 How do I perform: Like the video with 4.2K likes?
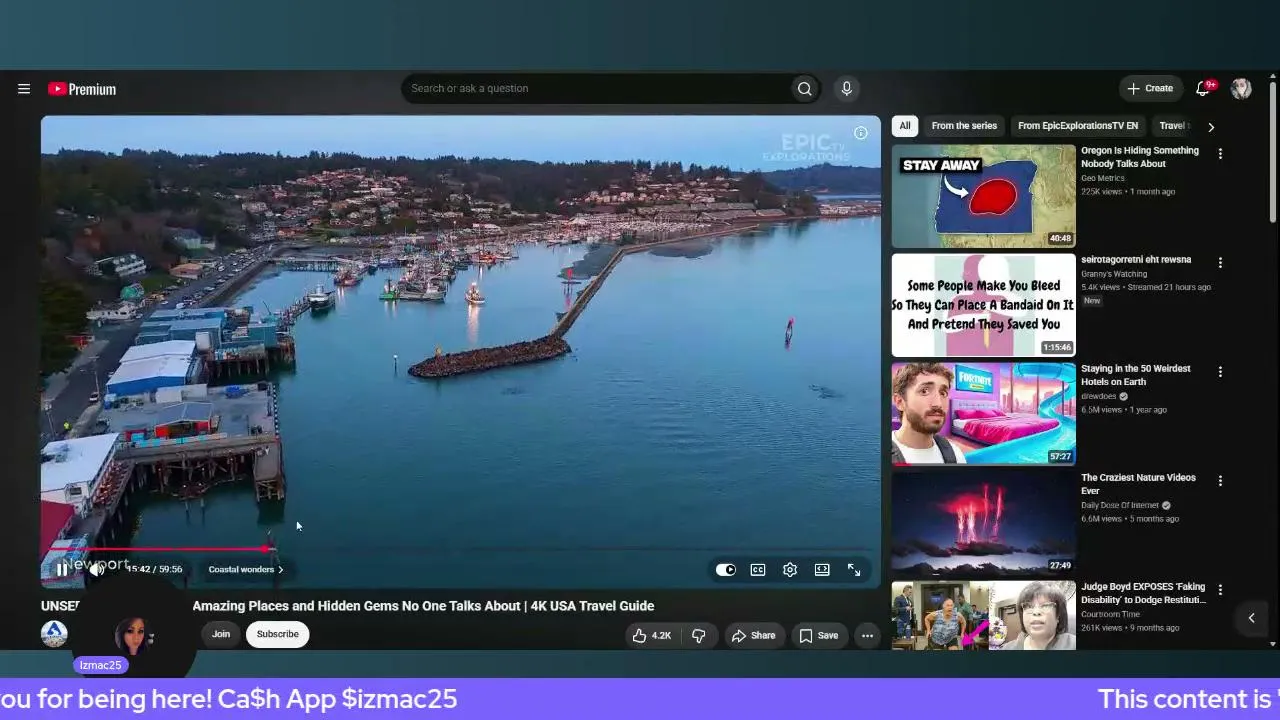(x=651, y=635)
